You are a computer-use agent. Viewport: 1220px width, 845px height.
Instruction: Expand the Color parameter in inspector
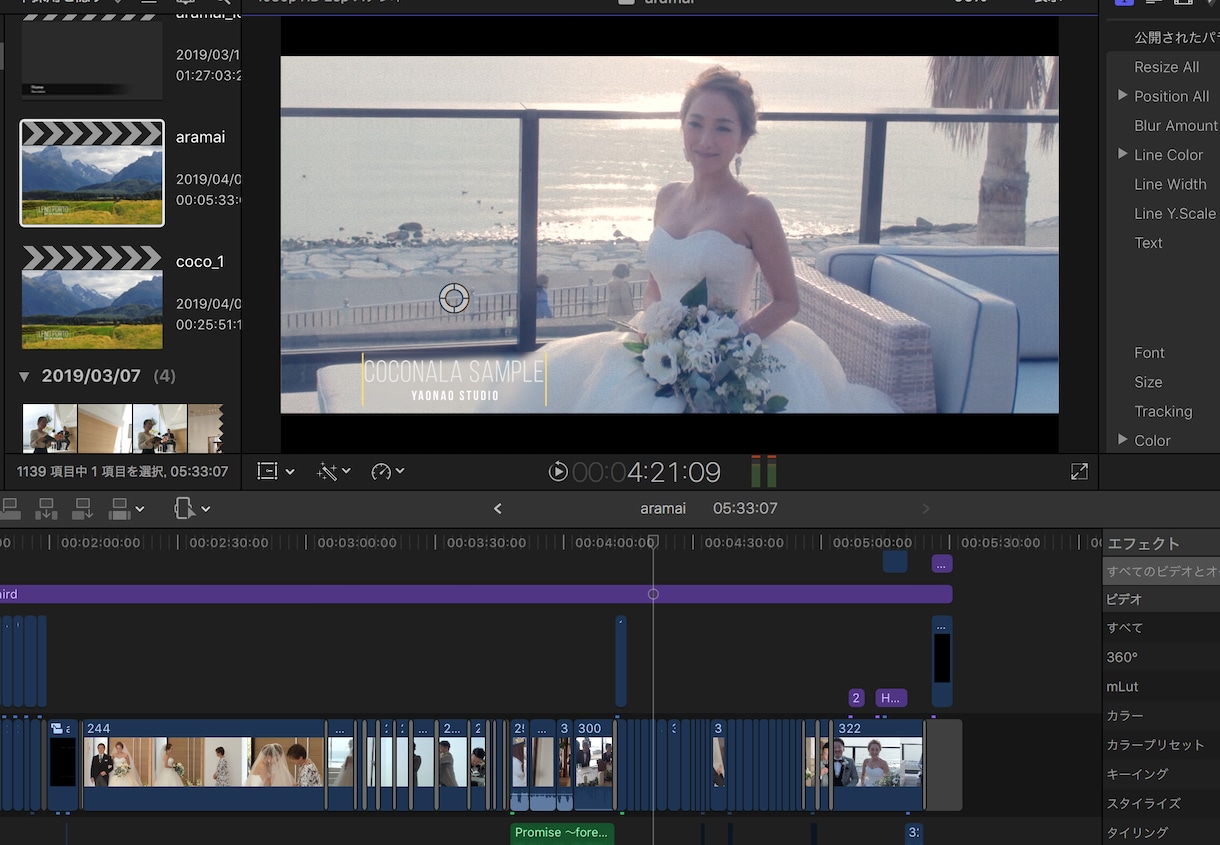pos(1122,440)
